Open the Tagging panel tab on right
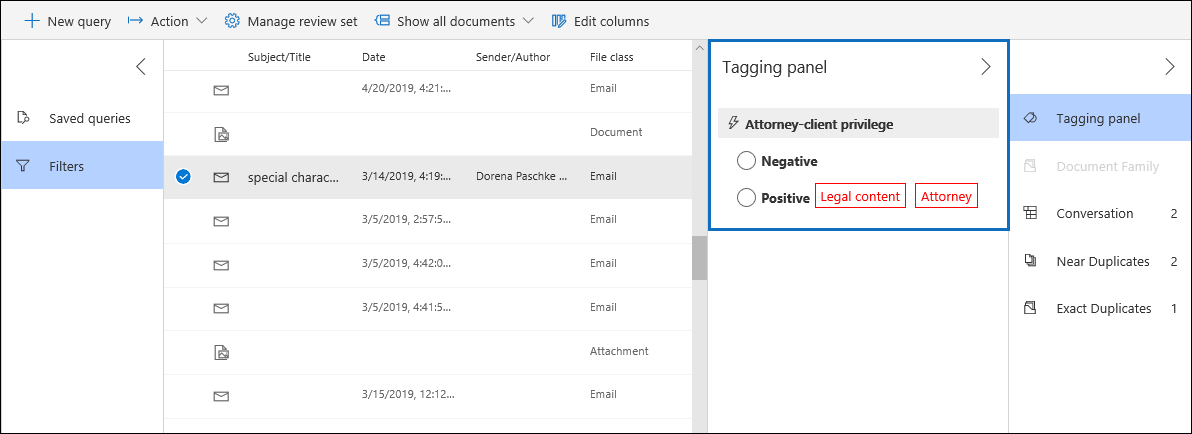Viewport: 1192px width, 434px height. (x=1097, y=118)
